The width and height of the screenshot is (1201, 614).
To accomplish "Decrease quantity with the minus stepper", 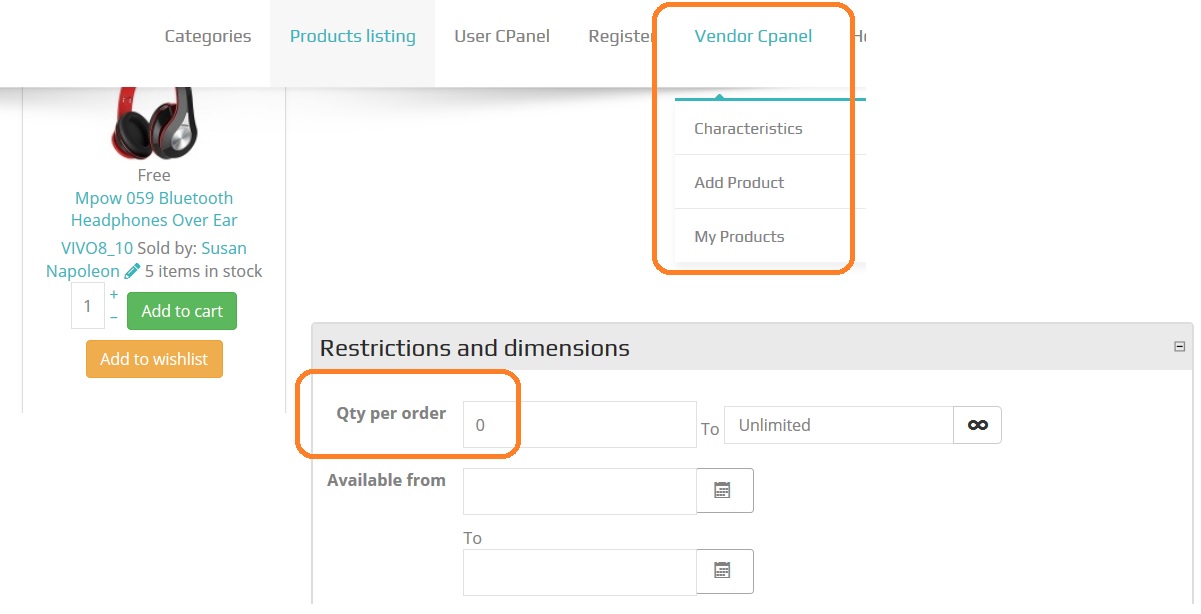I will pyautogui.click(x=114, y=317).
